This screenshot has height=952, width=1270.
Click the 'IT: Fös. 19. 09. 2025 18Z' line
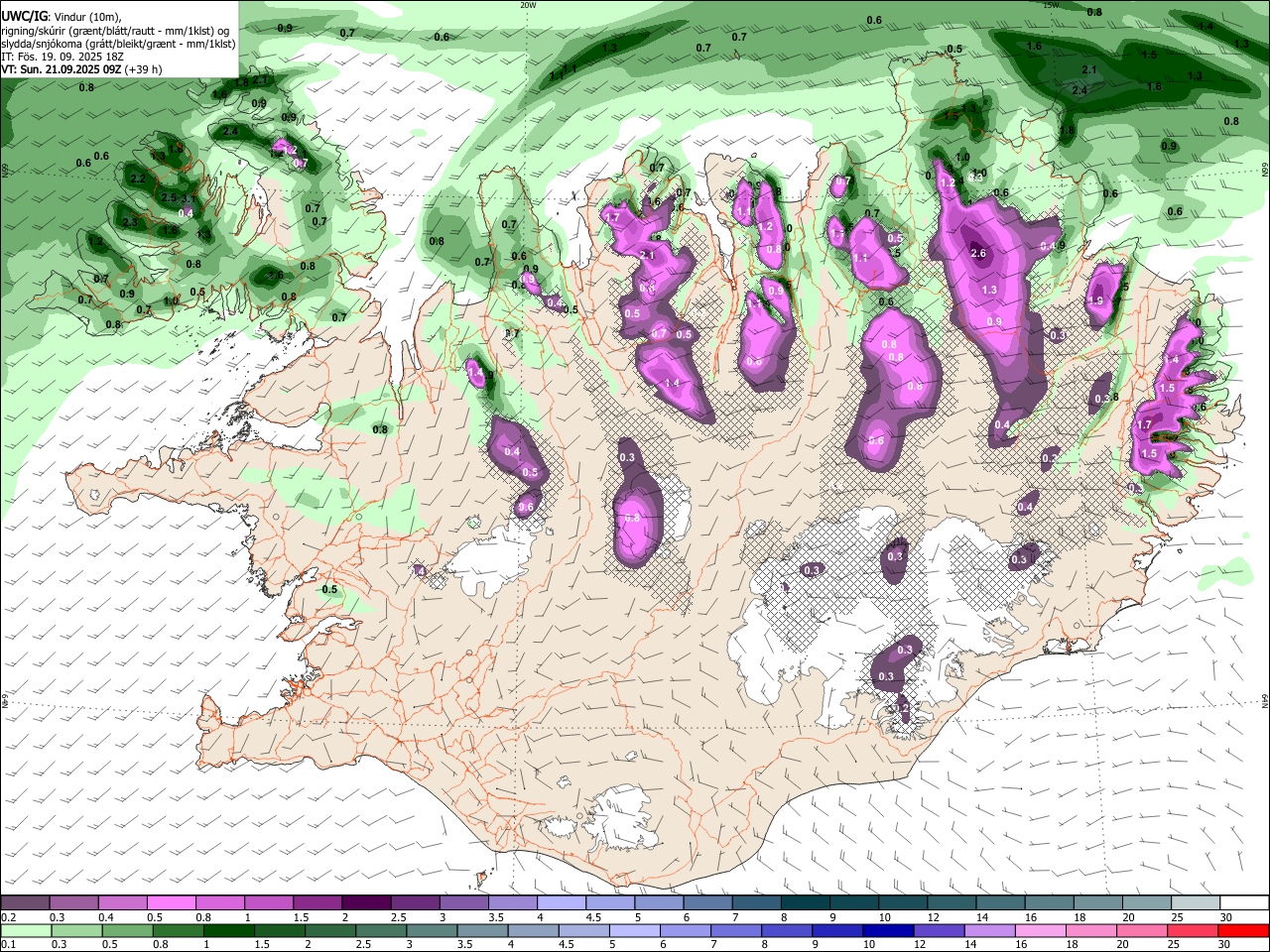click(x=63, y=57)
